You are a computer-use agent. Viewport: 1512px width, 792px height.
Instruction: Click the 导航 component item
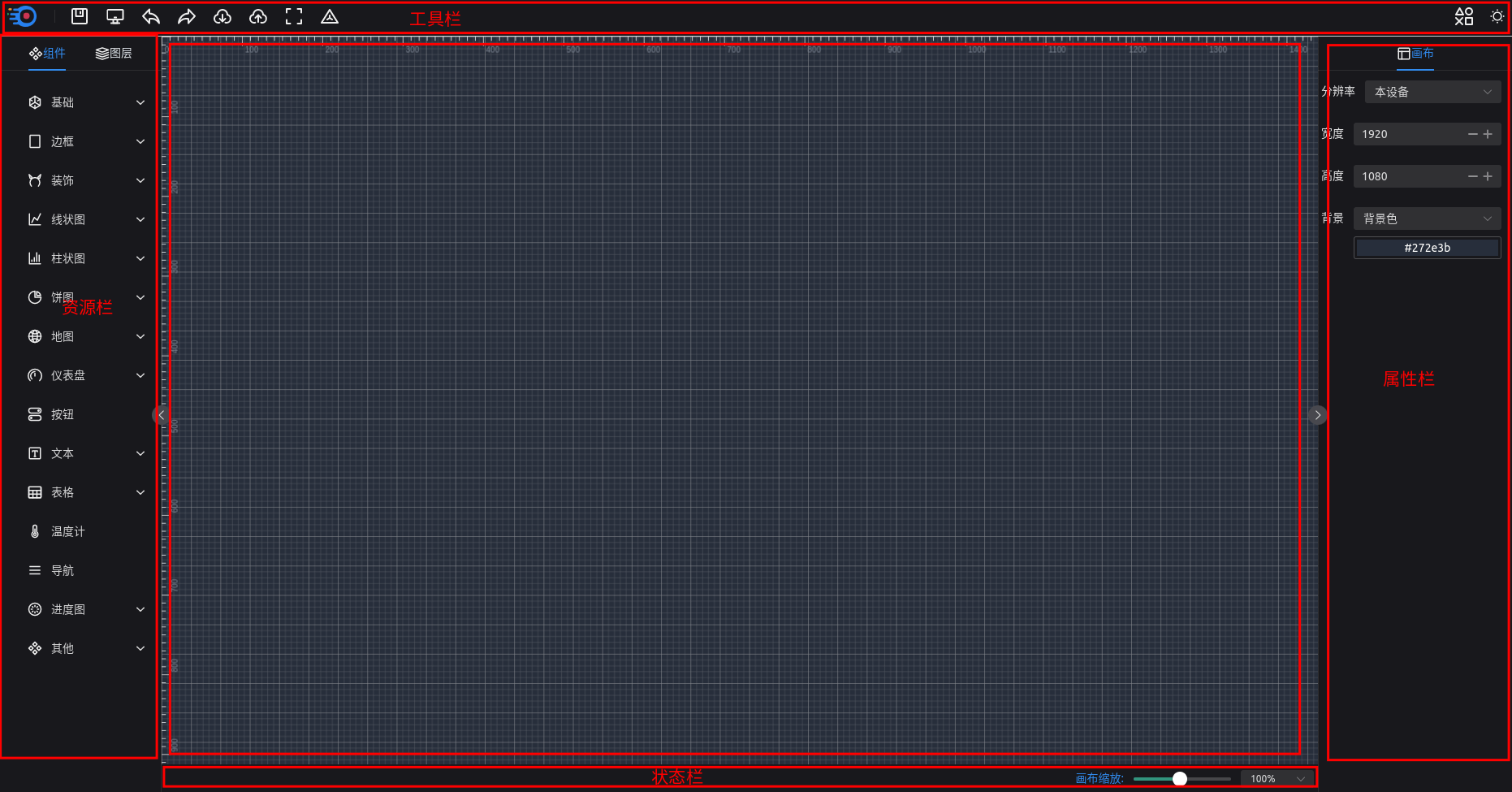pos(62,570)
